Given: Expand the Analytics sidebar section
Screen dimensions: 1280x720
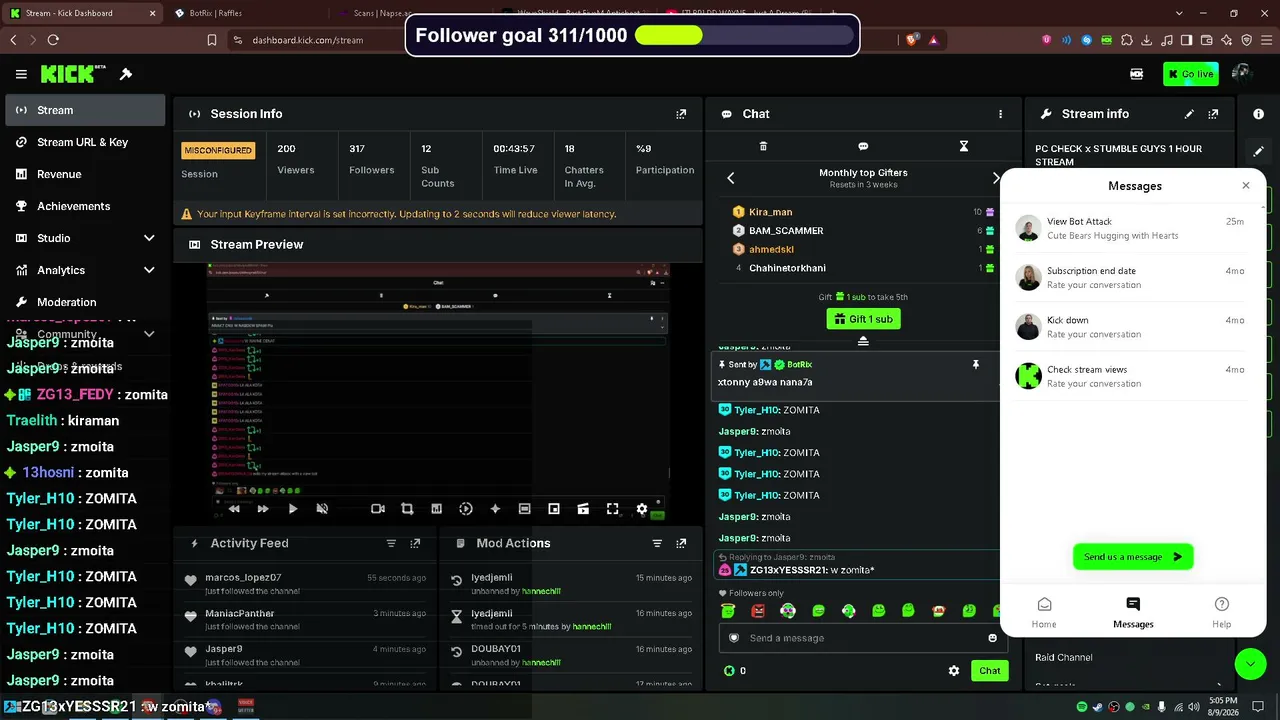Looking at the screenshot, I should (x=149, y=270).
